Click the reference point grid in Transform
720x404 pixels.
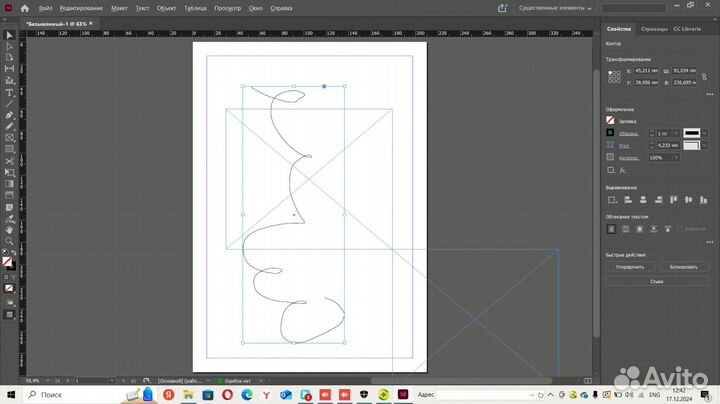click(614, 77)
